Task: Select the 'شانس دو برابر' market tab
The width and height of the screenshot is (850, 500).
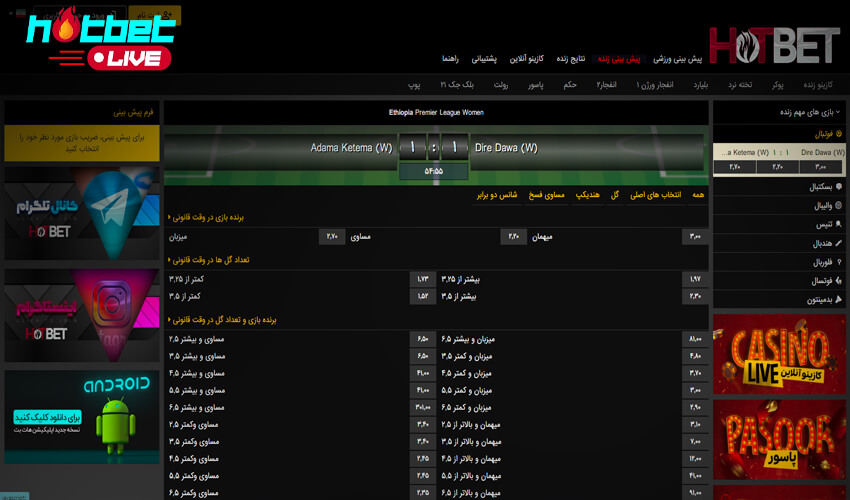Action: click(495, 194)
